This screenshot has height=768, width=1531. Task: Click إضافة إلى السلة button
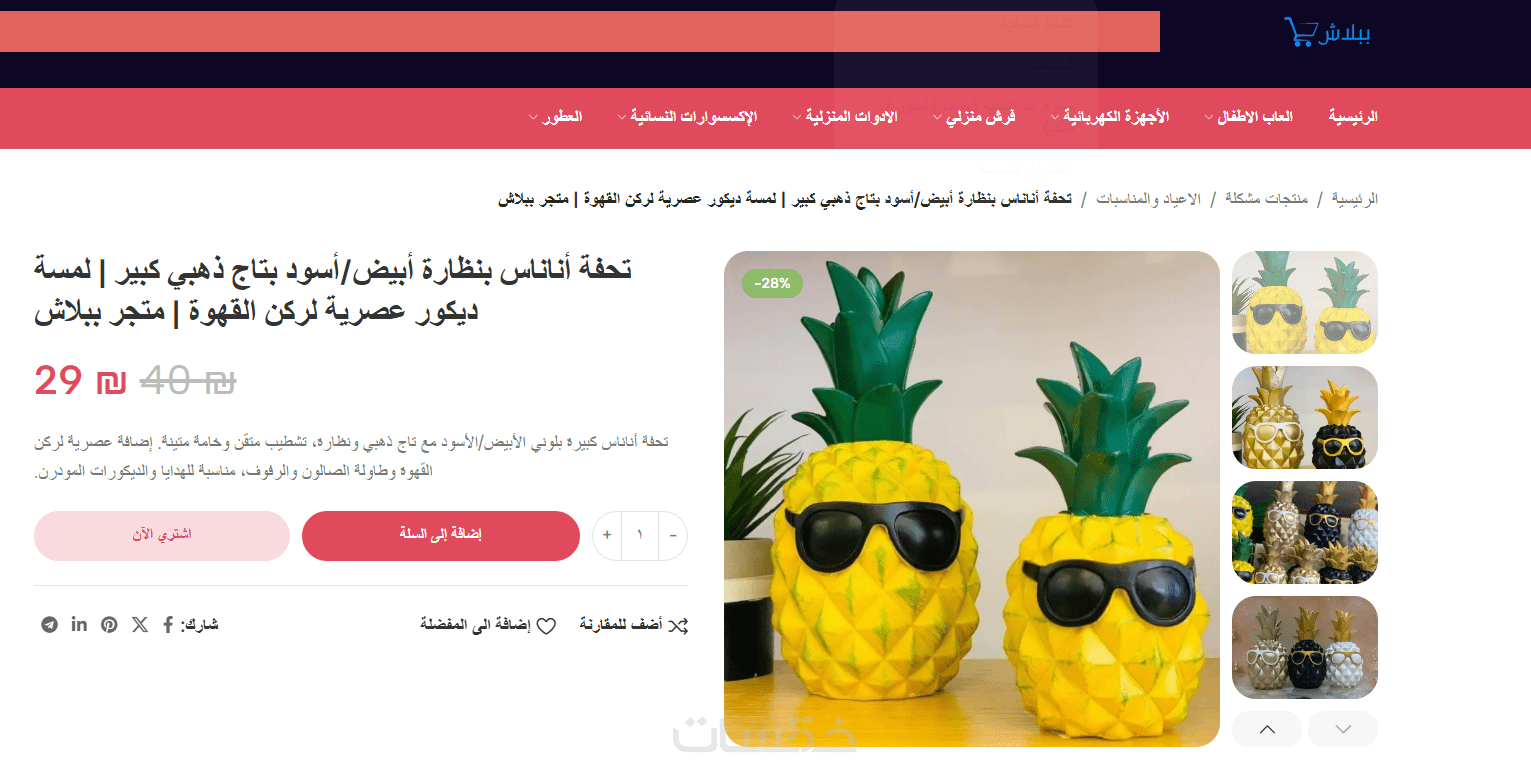tap(441, 536)
